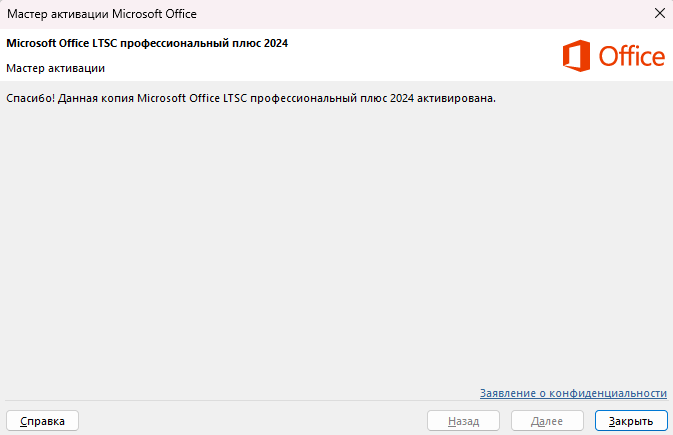This screenshot has height=435, width=673.
Task: Click the disabled Назад button
Action: coord(463,421)
